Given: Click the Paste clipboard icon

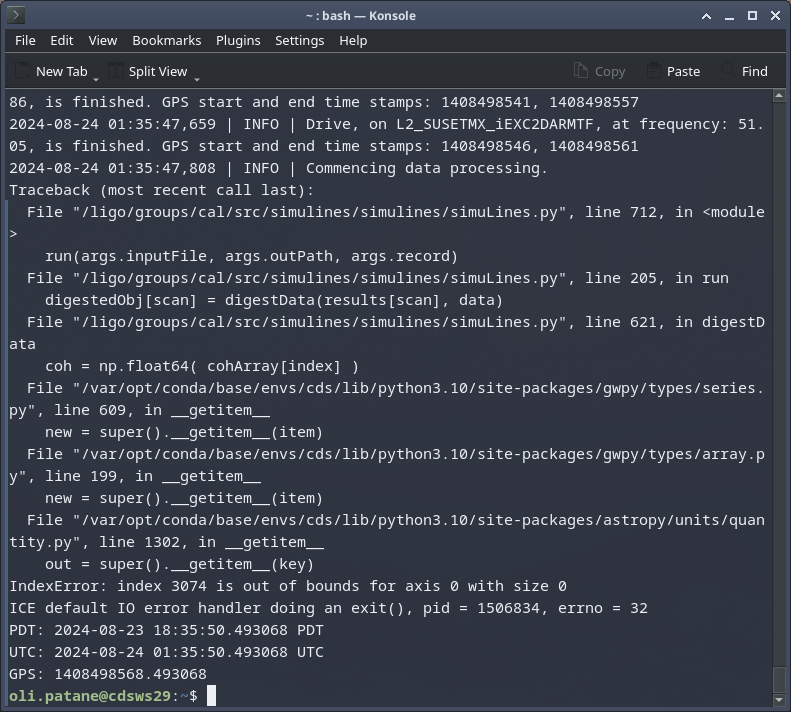Looking at the screenshot, I should [654, 70].
